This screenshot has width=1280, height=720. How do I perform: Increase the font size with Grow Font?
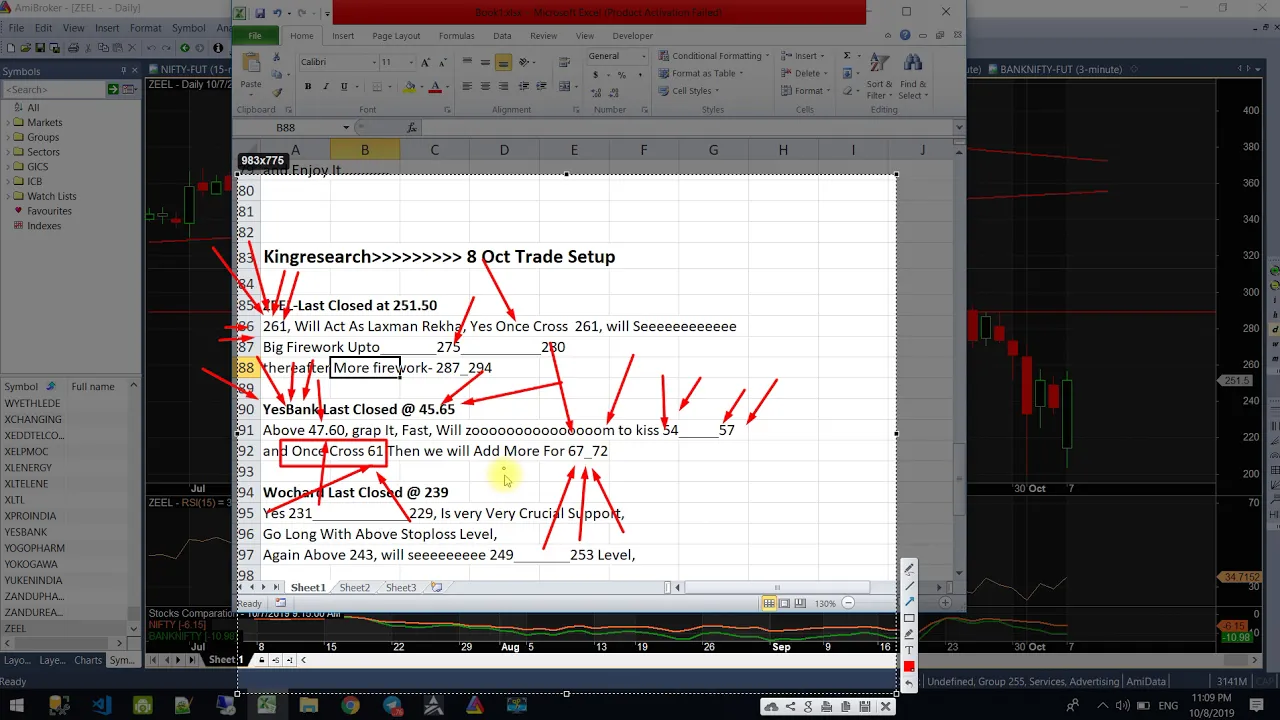click(427, 62)
